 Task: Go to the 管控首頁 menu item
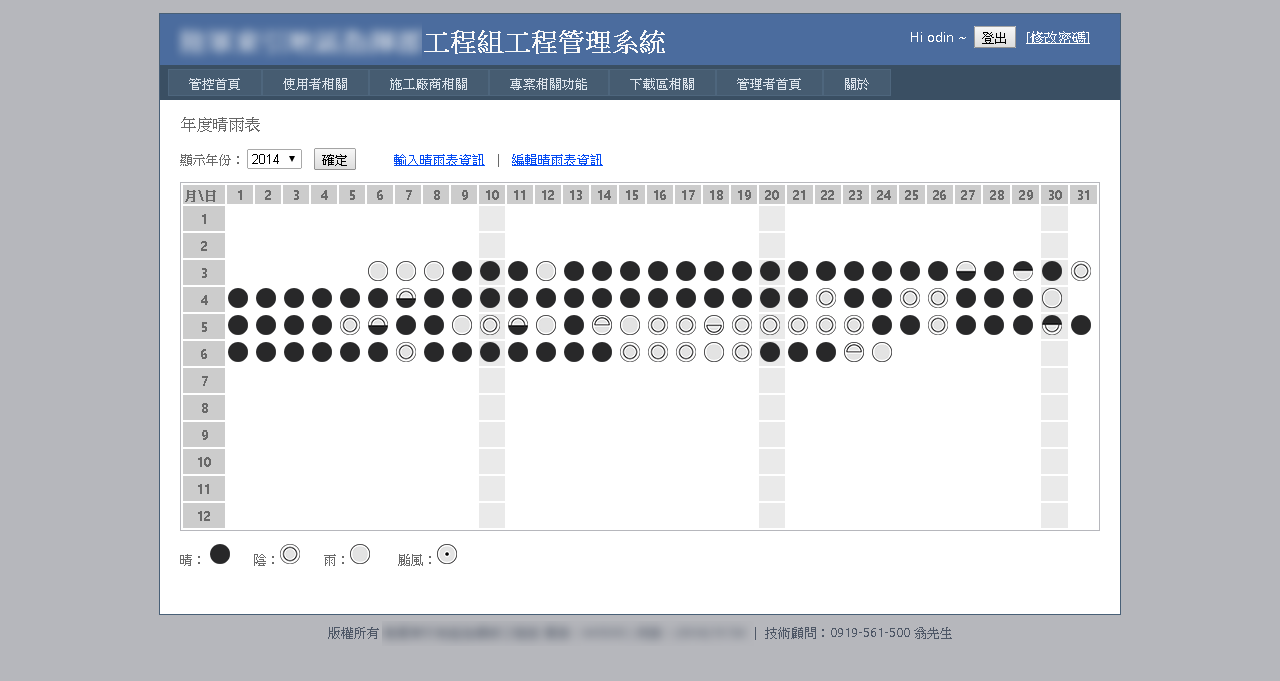(214, 84)
